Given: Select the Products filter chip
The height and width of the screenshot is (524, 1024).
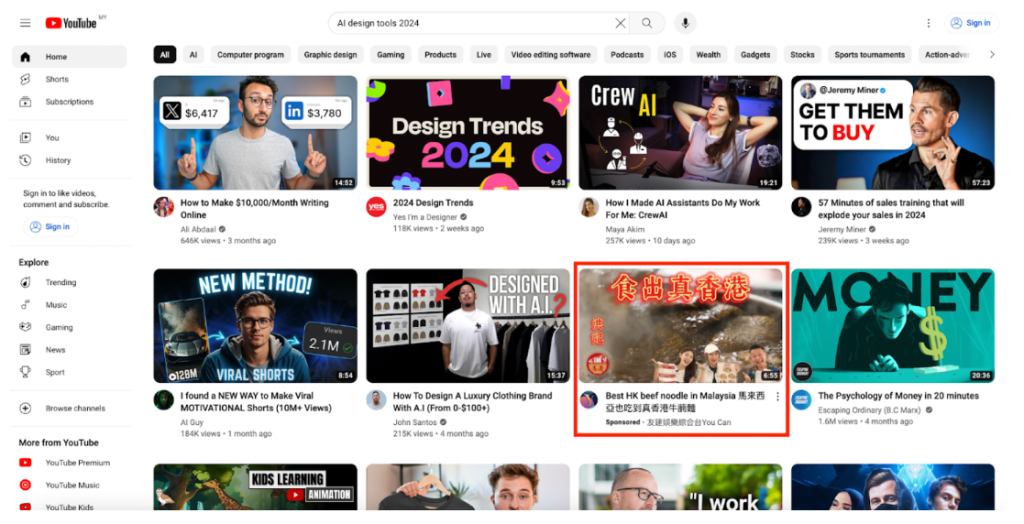Looking at the screenshot, I should [440, 55].
